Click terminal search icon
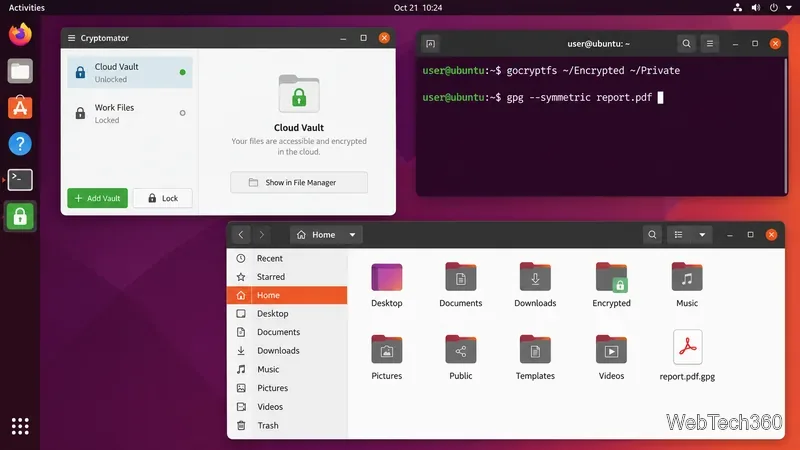The width and height of the screenshot is (800, 450). pos(686,43)
